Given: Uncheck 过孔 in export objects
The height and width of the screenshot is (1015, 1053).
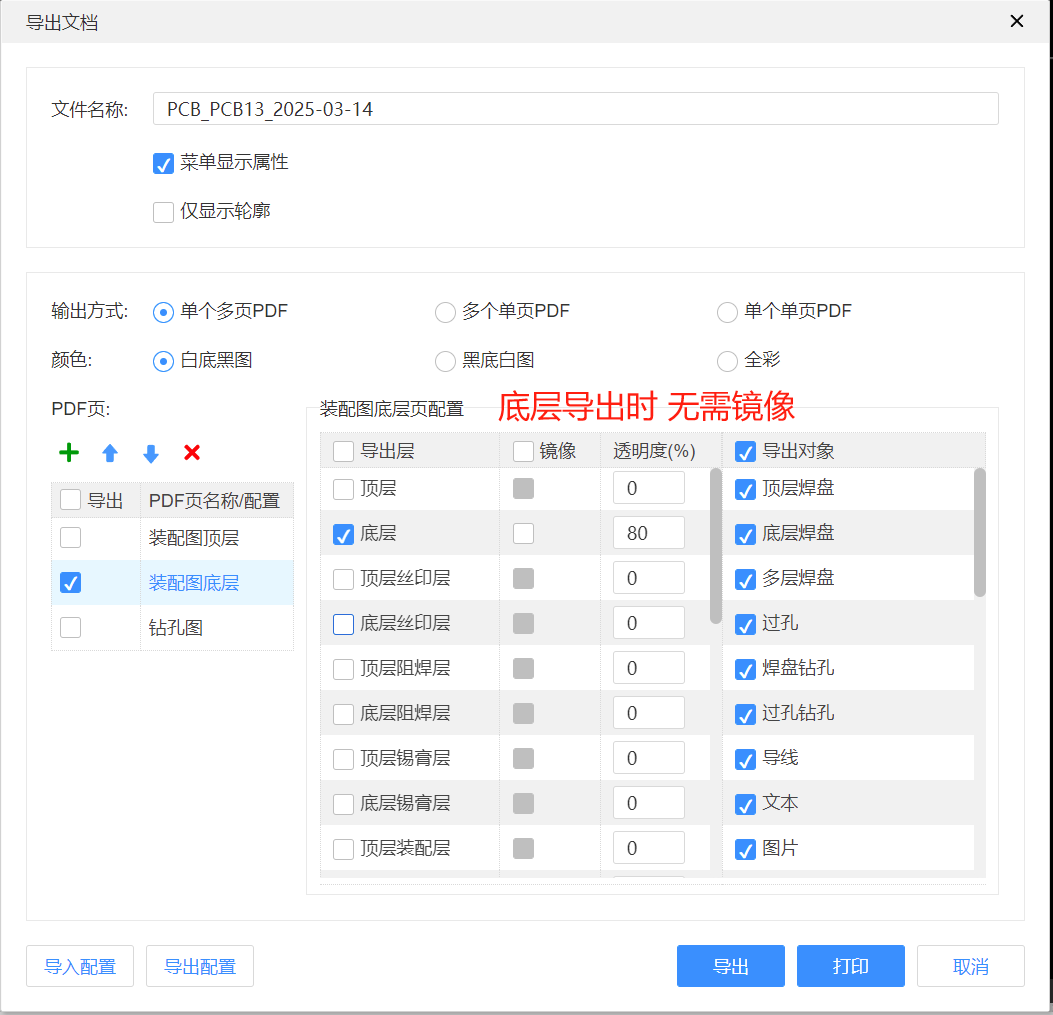Looking at the screenshot, I should click(x=744, y=623).
